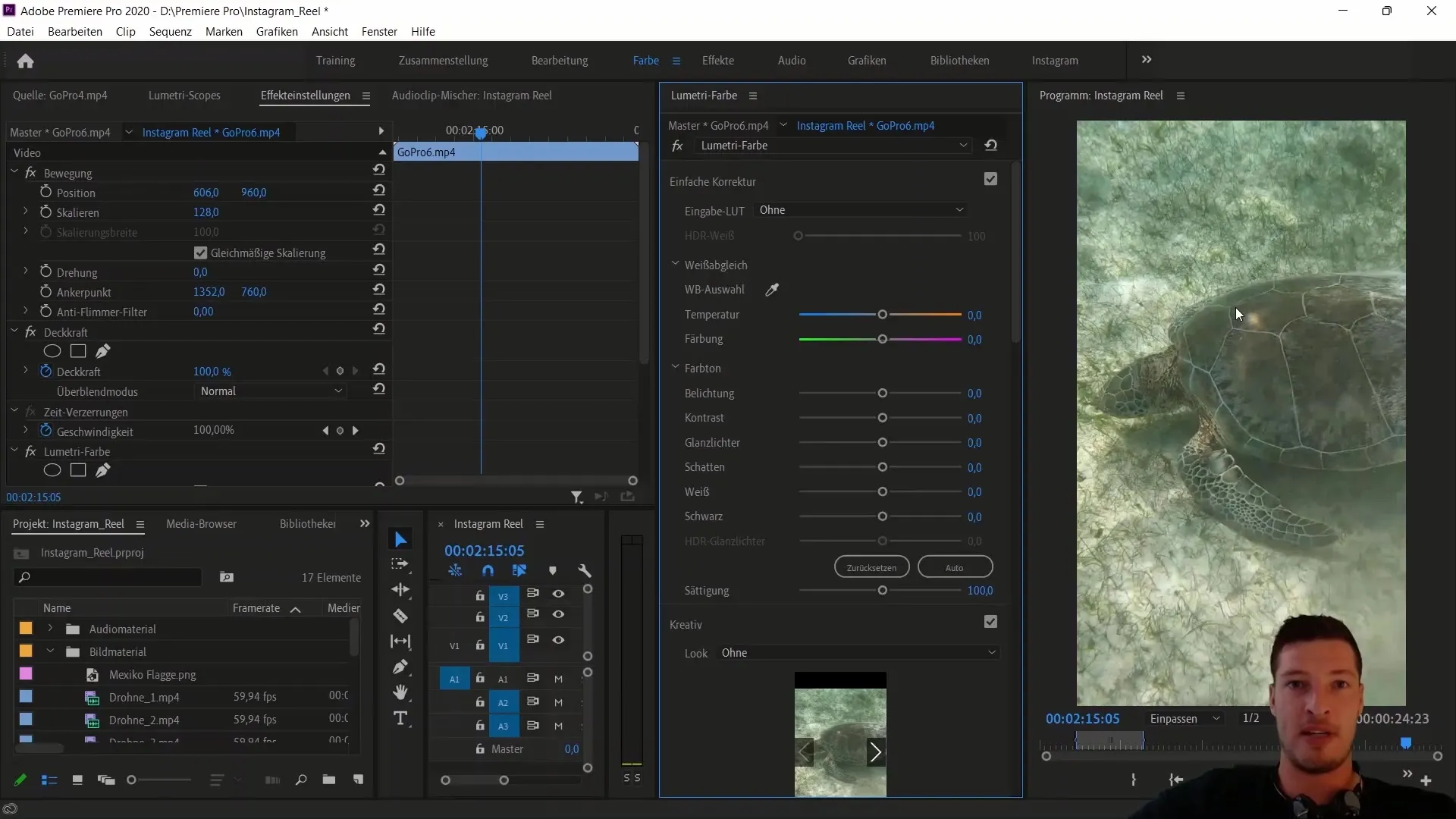Filter properties in effect controls

pyautogui.click(x=576, y=497)
